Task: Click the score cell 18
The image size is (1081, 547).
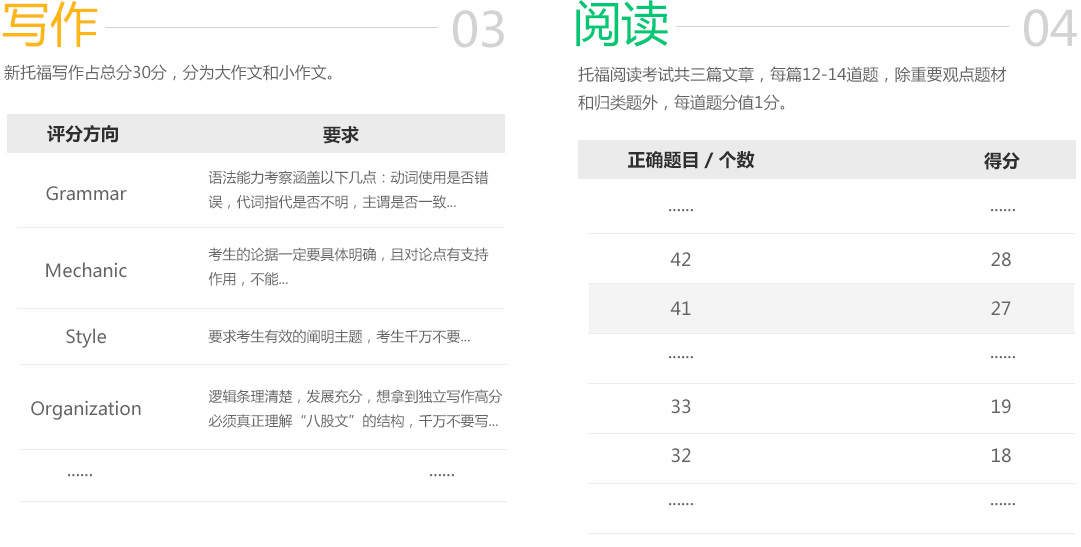Action: [1001, 455]
